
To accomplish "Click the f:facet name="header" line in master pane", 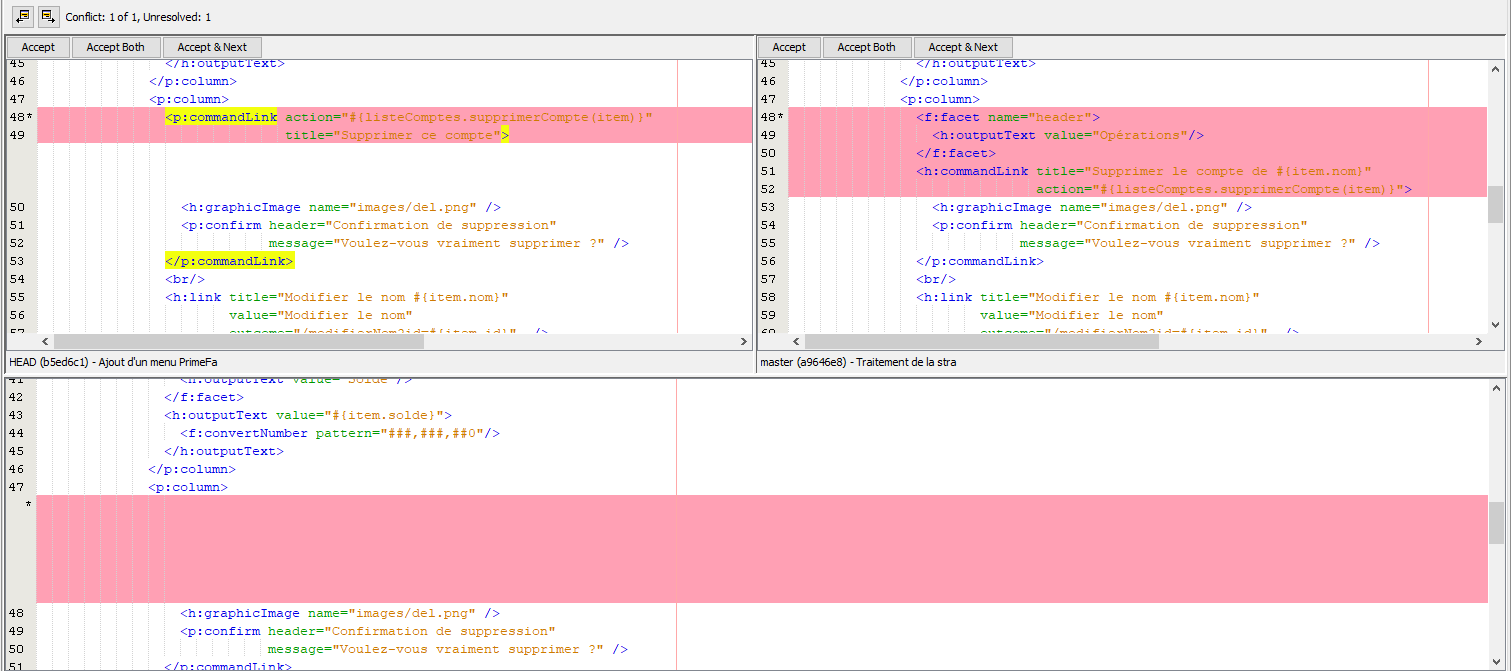I will tap(1008, 117).
